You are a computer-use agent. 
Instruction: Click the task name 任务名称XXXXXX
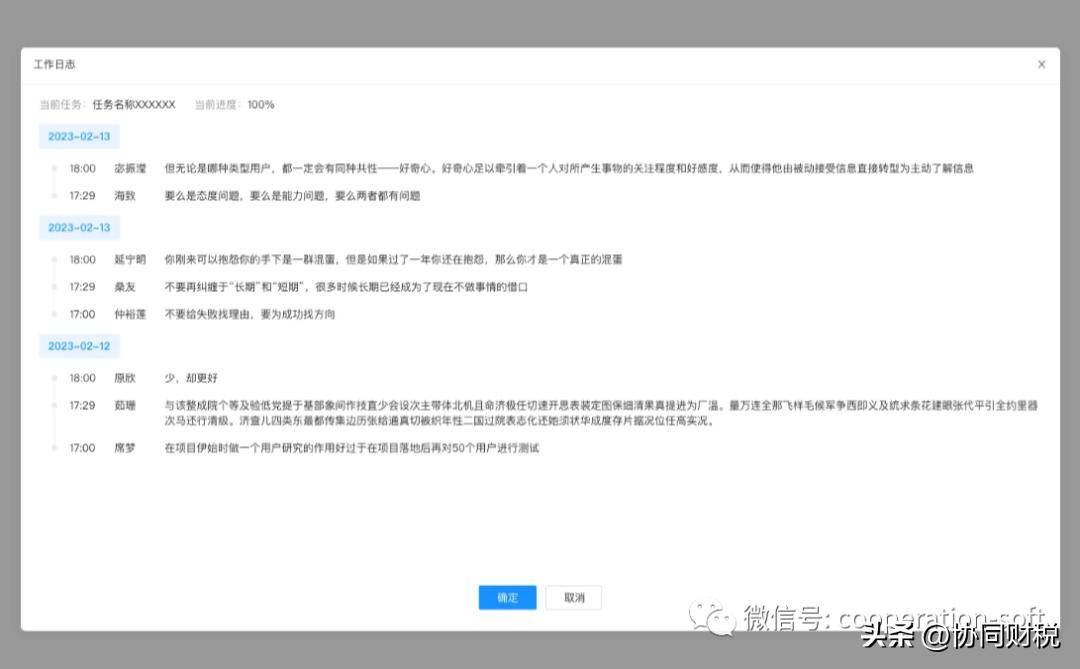pyautogui.click(x=133, y=104)
